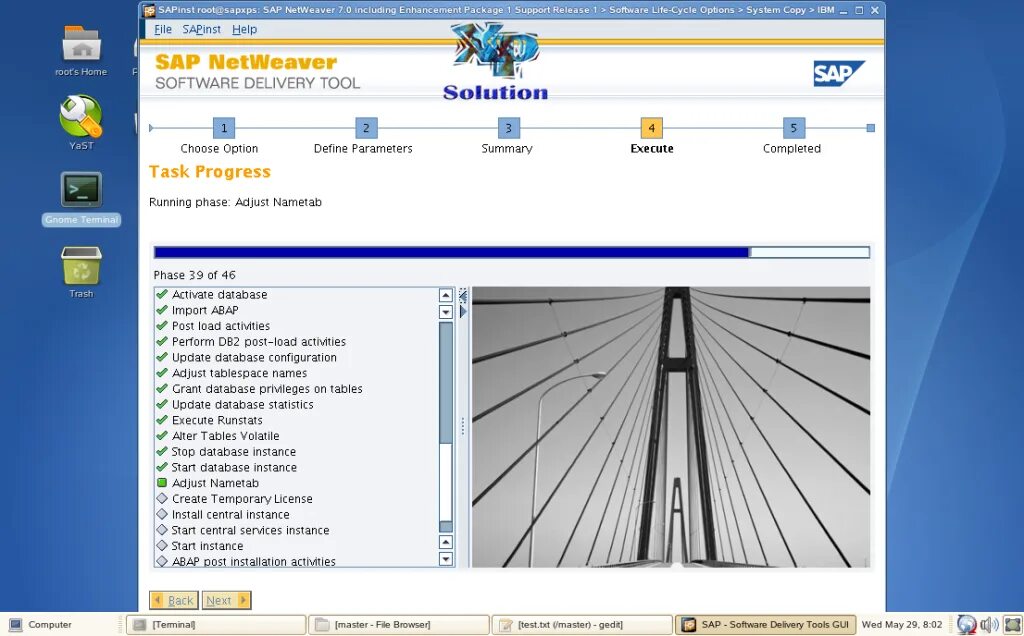Click green running square beside Adjust Nametab

pos(162,483)
